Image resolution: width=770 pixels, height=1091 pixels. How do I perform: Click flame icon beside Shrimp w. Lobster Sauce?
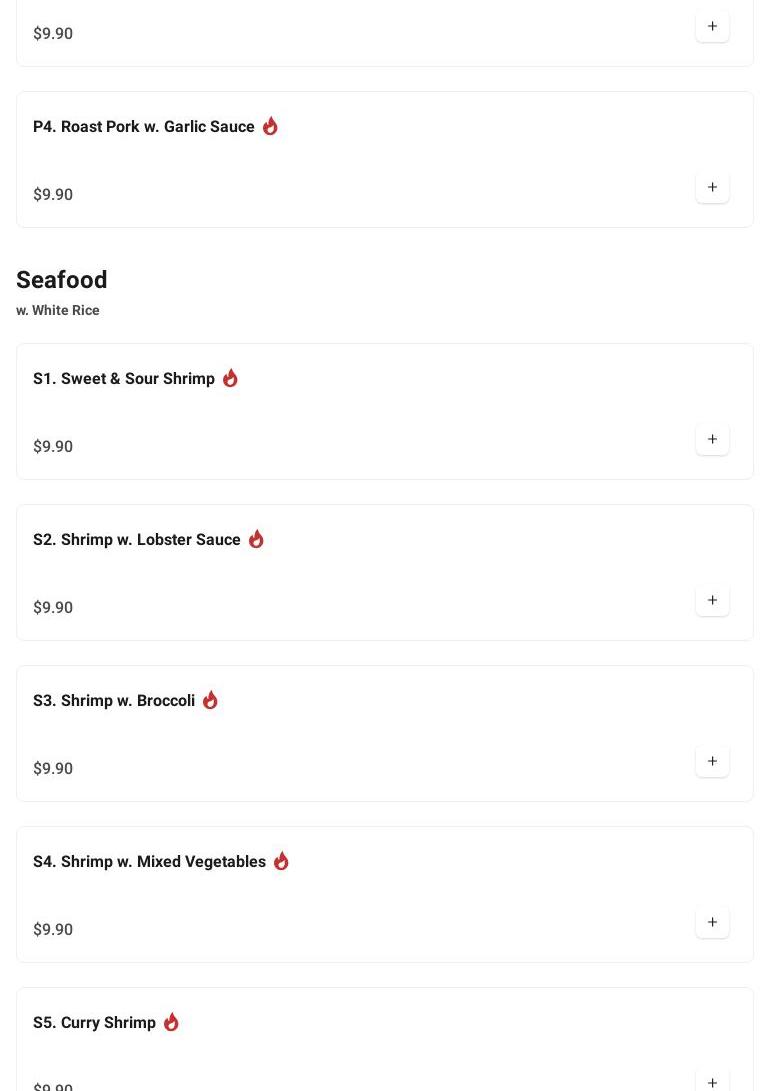tap(256, 539)
